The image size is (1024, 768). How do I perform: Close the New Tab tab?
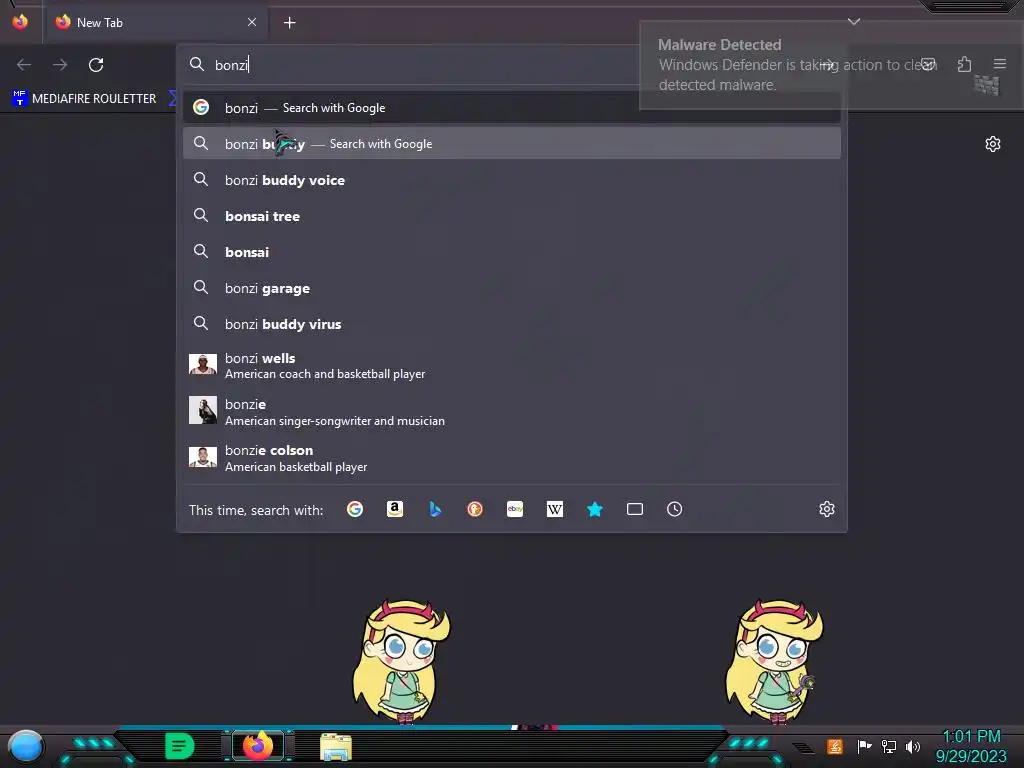252,22
